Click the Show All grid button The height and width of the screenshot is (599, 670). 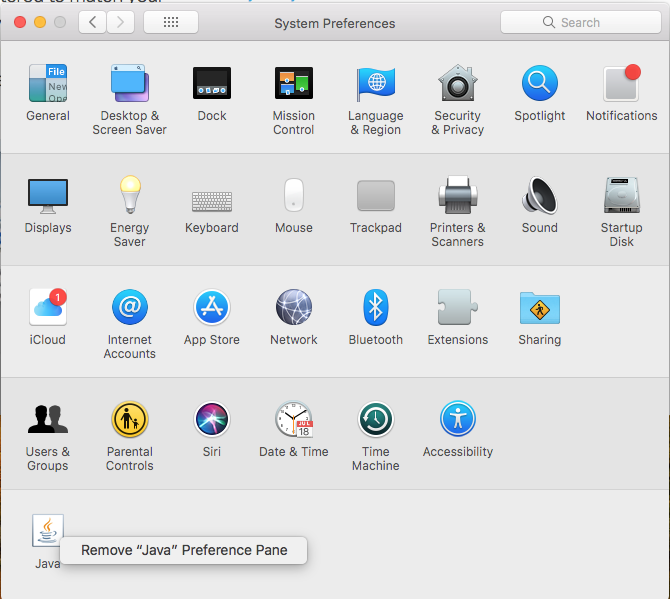171,22
